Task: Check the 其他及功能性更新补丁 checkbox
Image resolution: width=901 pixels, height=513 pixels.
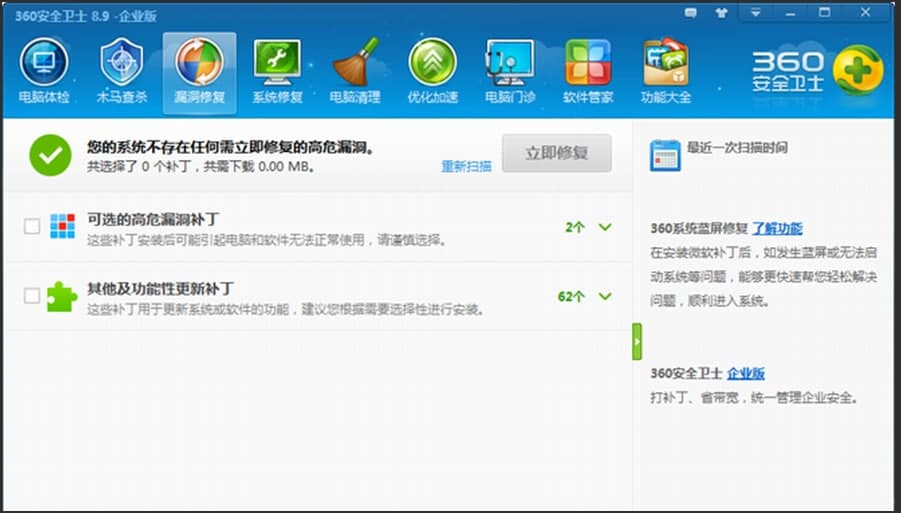Action: coord(32,296)
